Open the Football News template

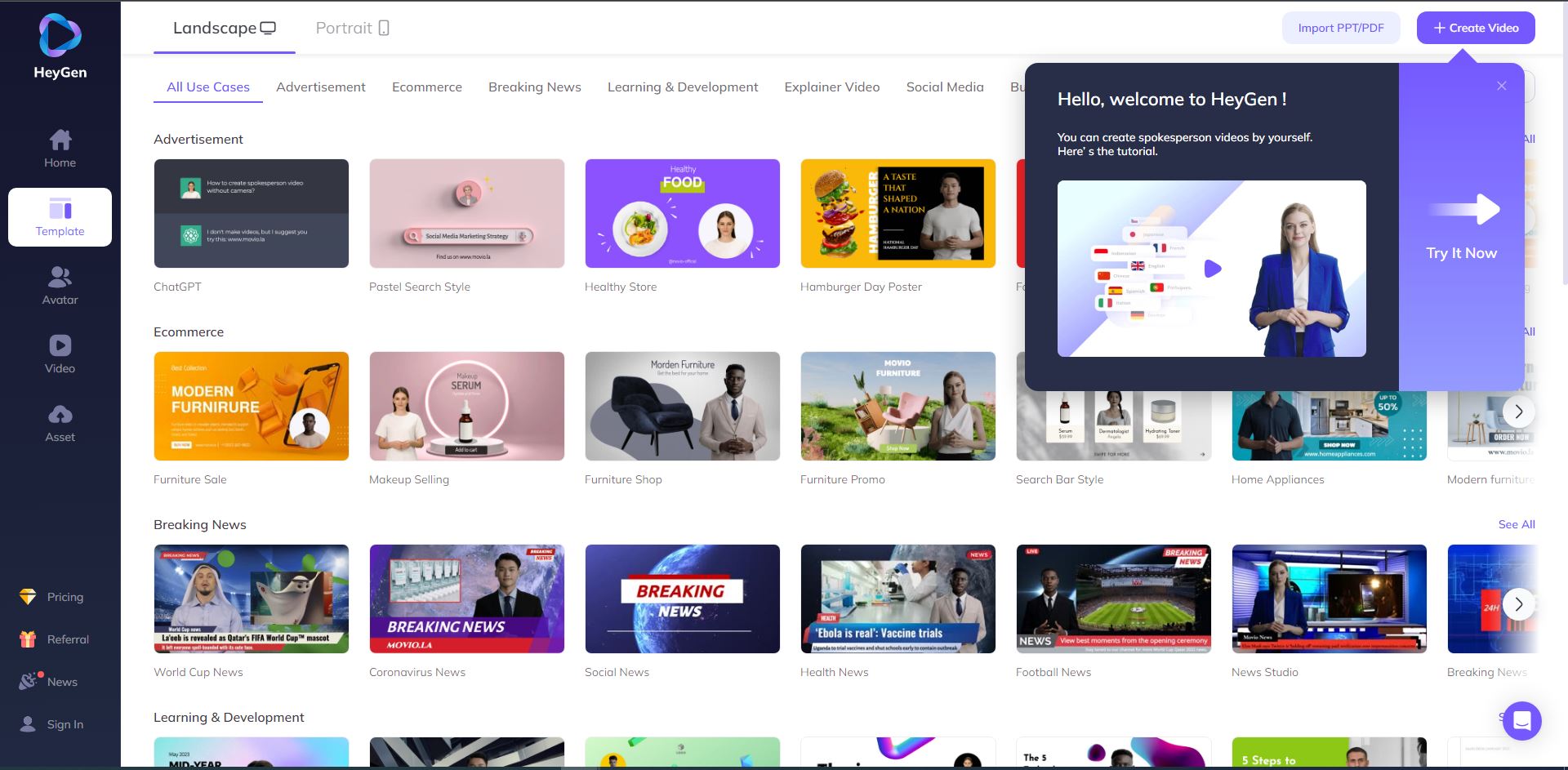[x=1114, y=599]
